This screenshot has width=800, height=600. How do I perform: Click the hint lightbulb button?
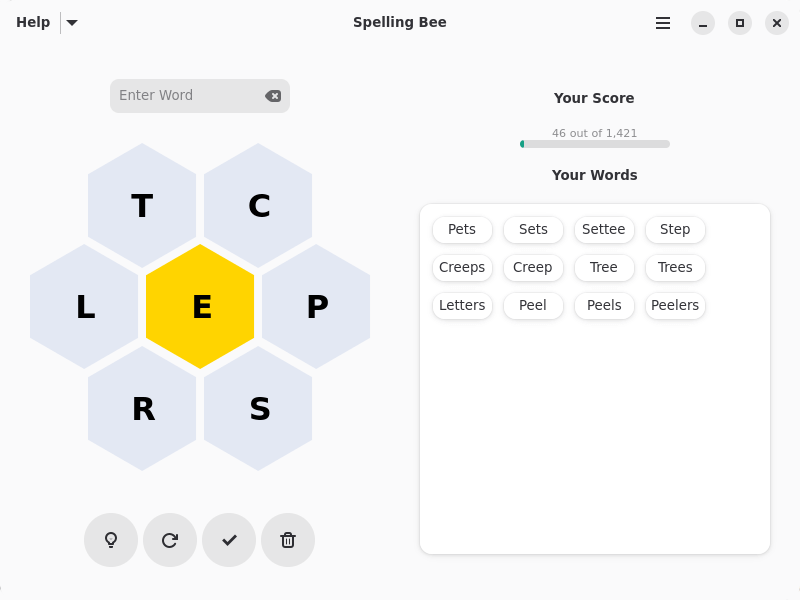[x=111, y=540]
